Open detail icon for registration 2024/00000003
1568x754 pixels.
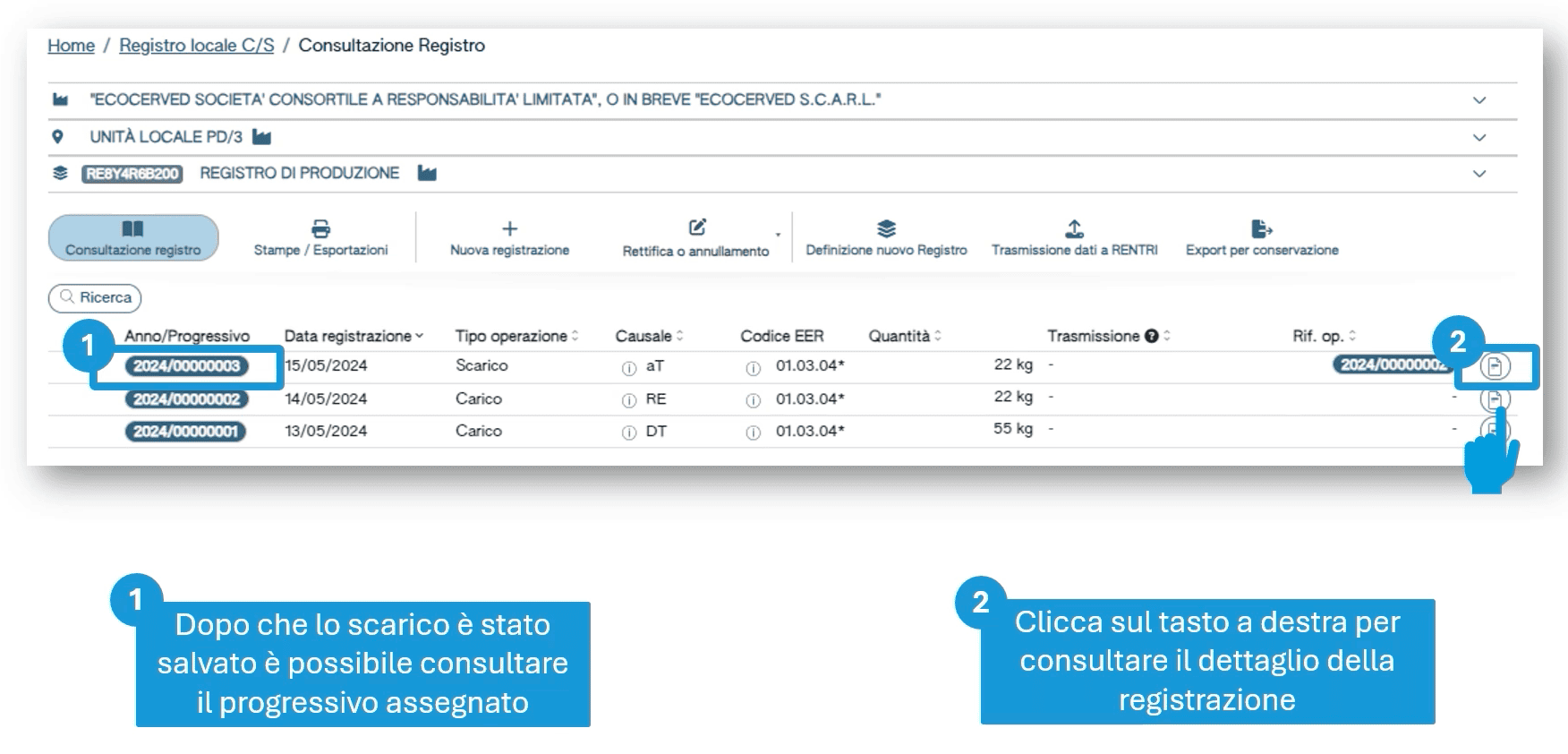[1494, 366]
